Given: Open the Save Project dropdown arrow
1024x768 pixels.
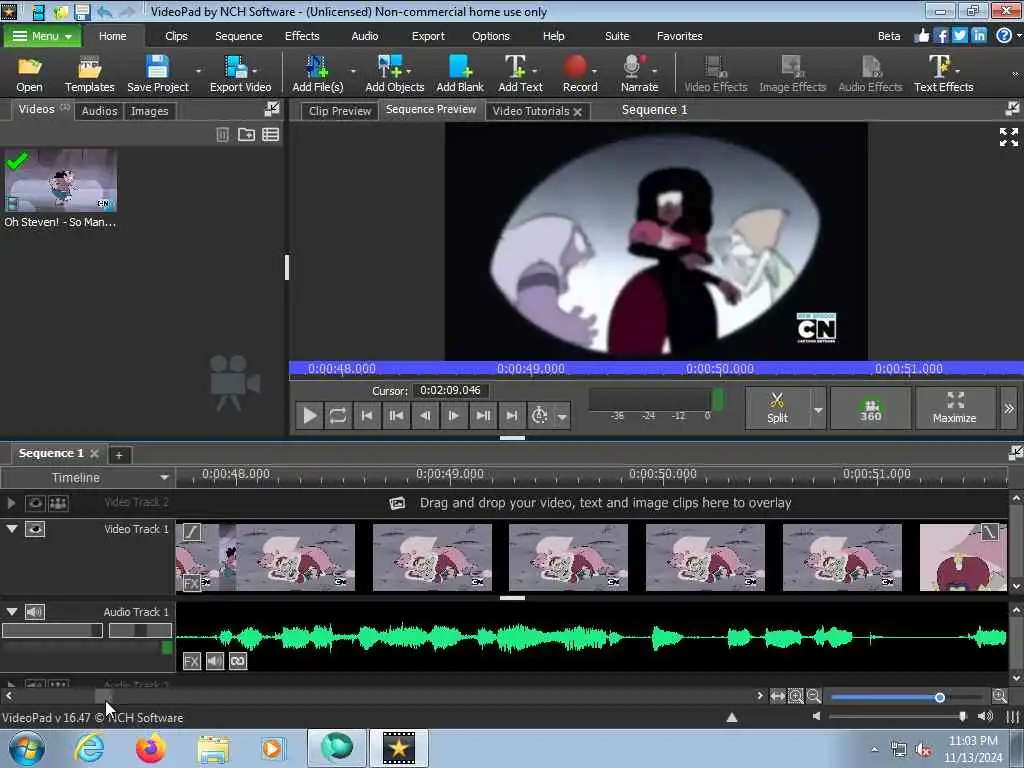Looking at the screenshot, I should pyautogui.click(x=199, y=71).
